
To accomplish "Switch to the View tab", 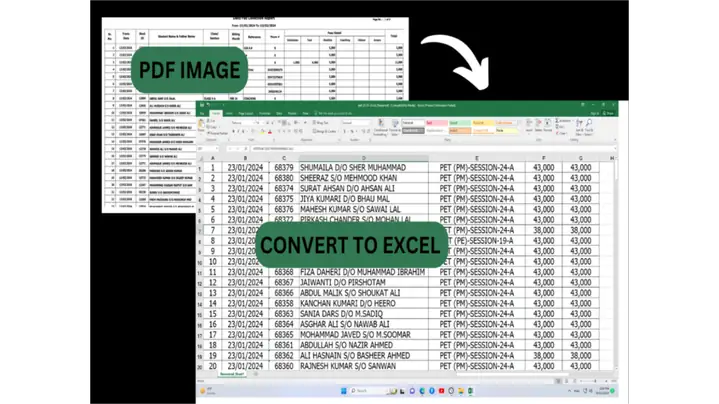I will click(x=305, y=113).
